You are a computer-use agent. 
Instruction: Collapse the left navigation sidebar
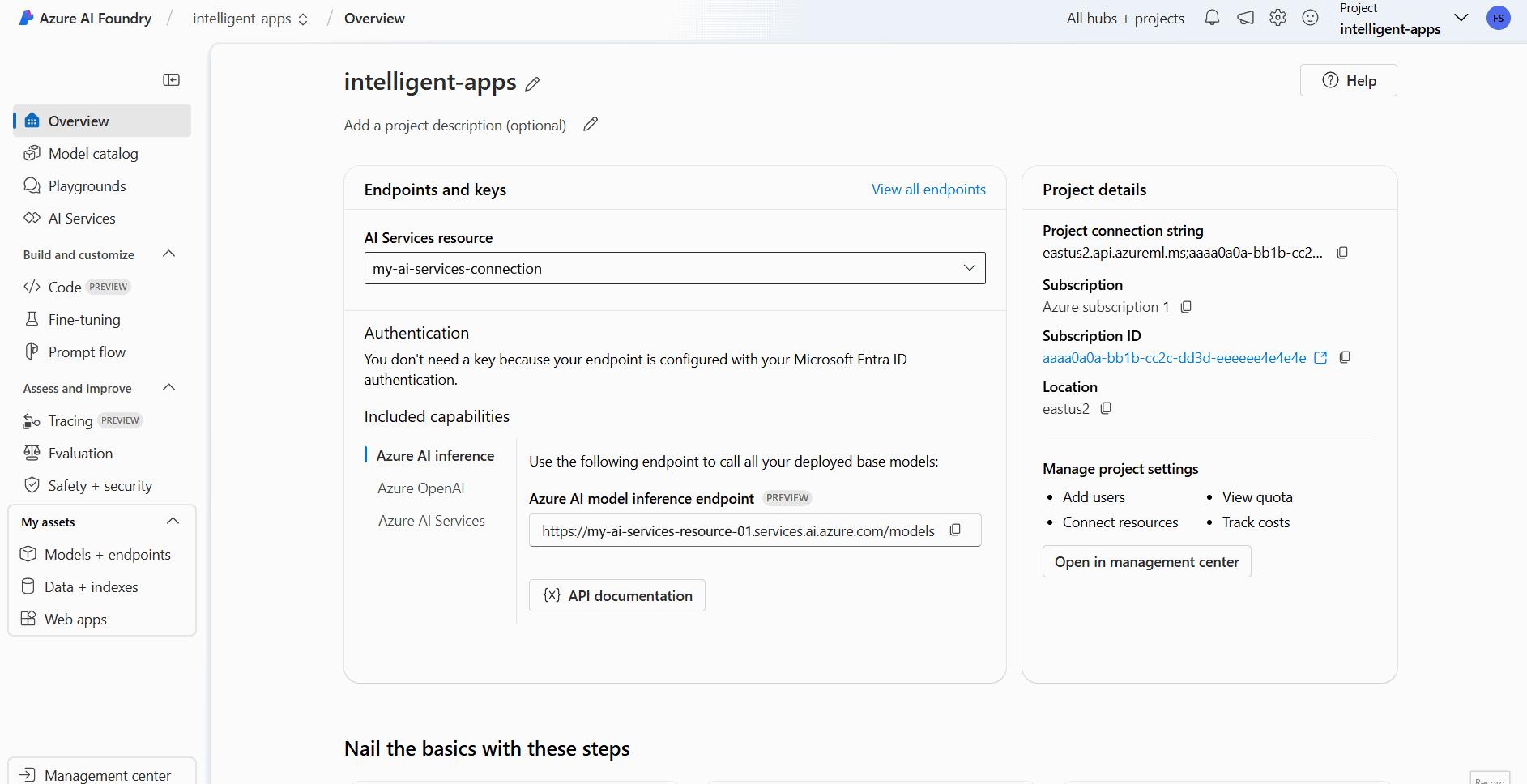click(x=171, y=79)
